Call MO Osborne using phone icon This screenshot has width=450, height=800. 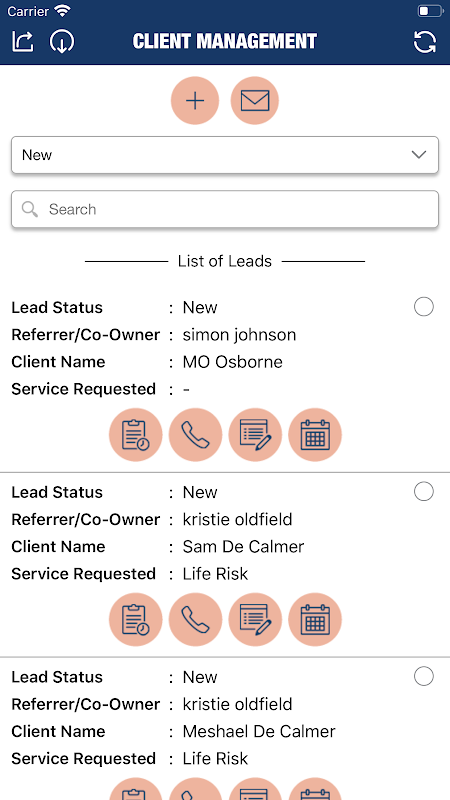(x=195, y=435)
